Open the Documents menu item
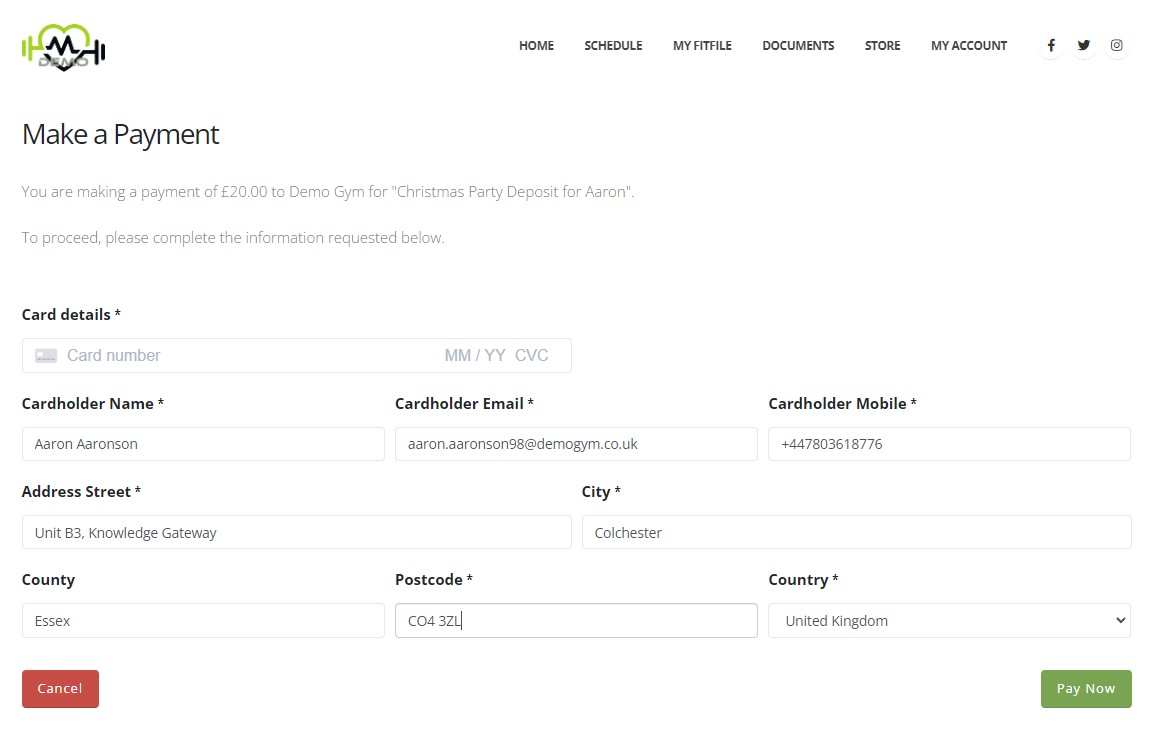 tap(798, 46)
